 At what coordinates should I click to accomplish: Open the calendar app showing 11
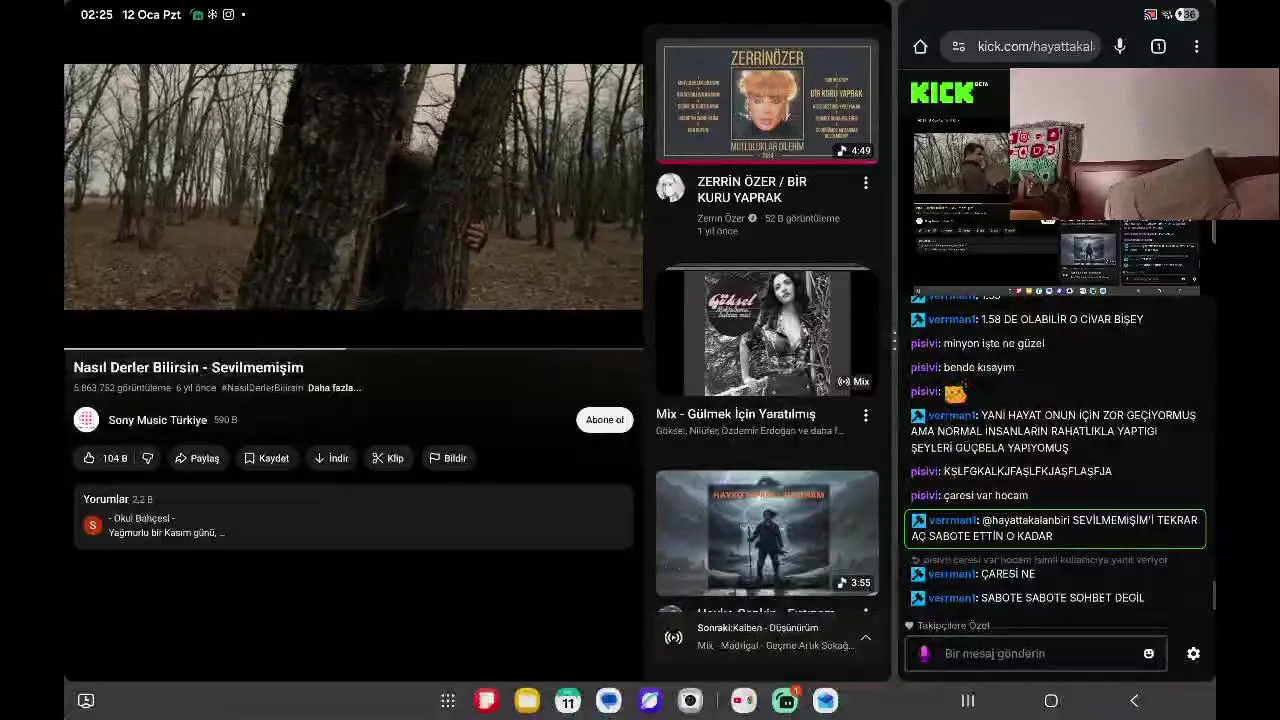coord(568,701)
